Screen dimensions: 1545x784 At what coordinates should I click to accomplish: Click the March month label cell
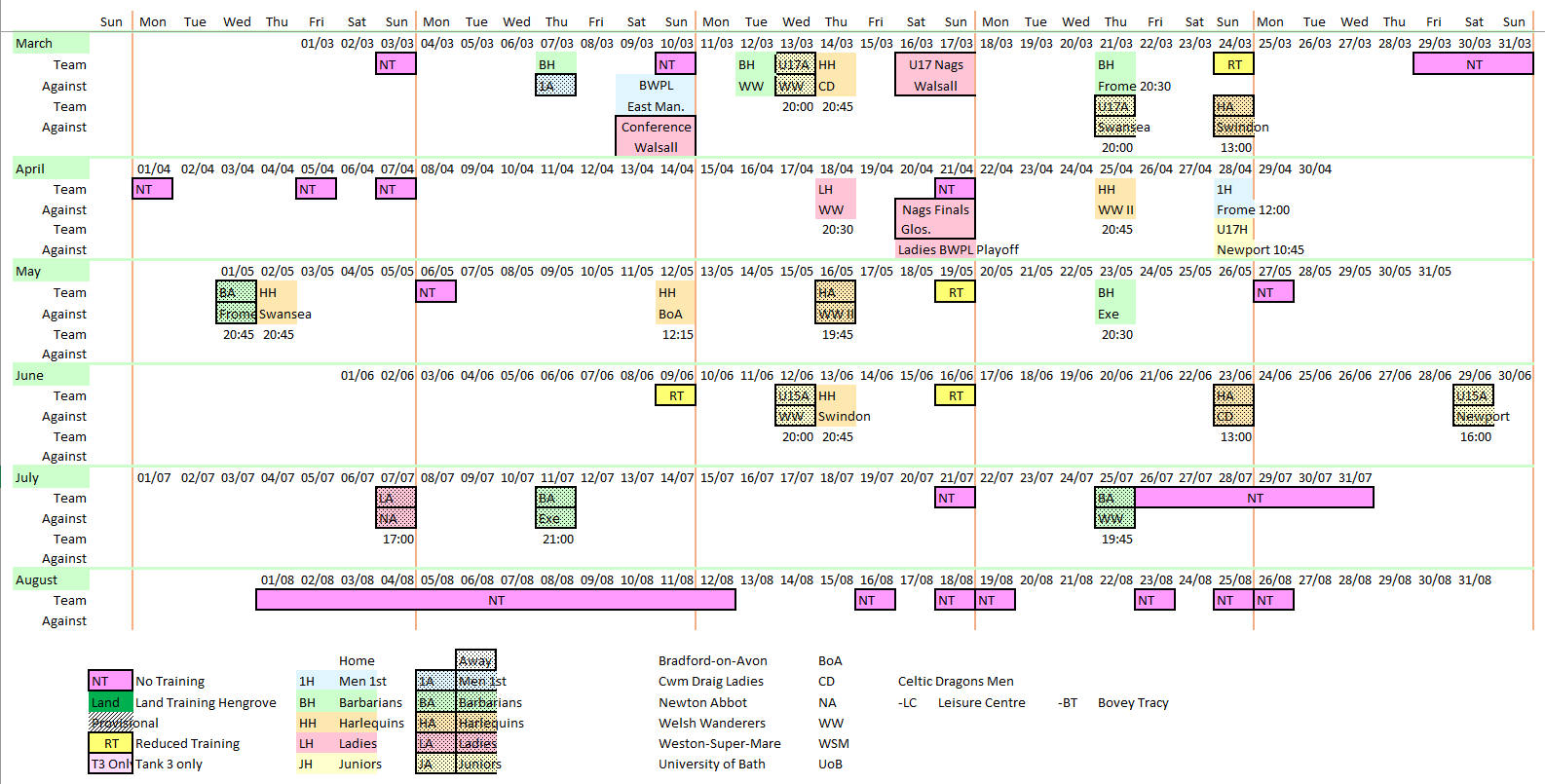coord(51,44)
